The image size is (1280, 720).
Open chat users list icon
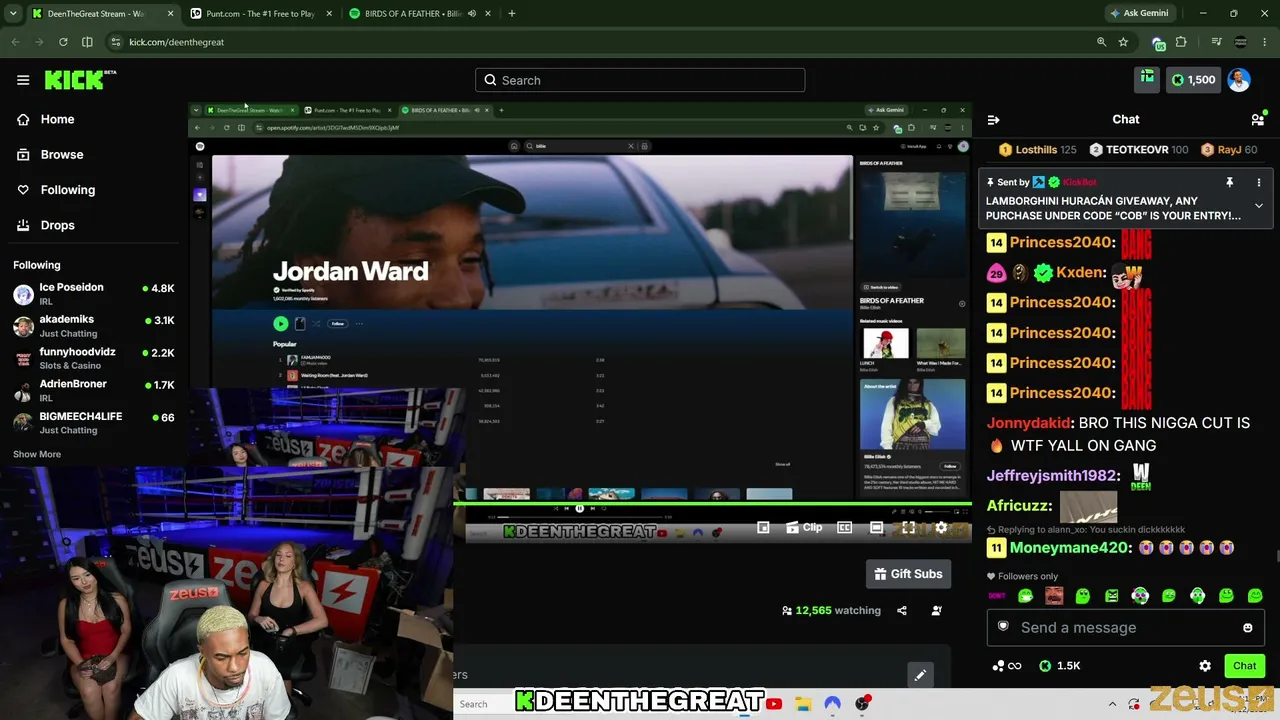coord(1257,119)
